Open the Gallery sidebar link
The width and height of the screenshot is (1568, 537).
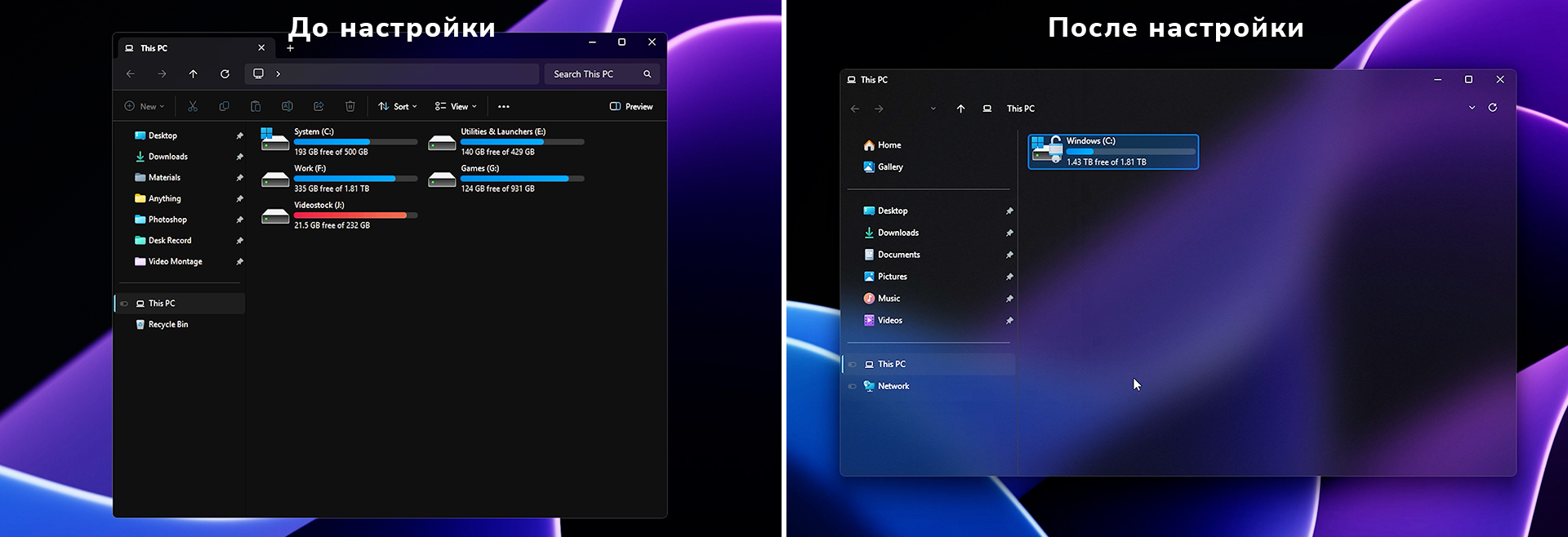pos(889,167)
